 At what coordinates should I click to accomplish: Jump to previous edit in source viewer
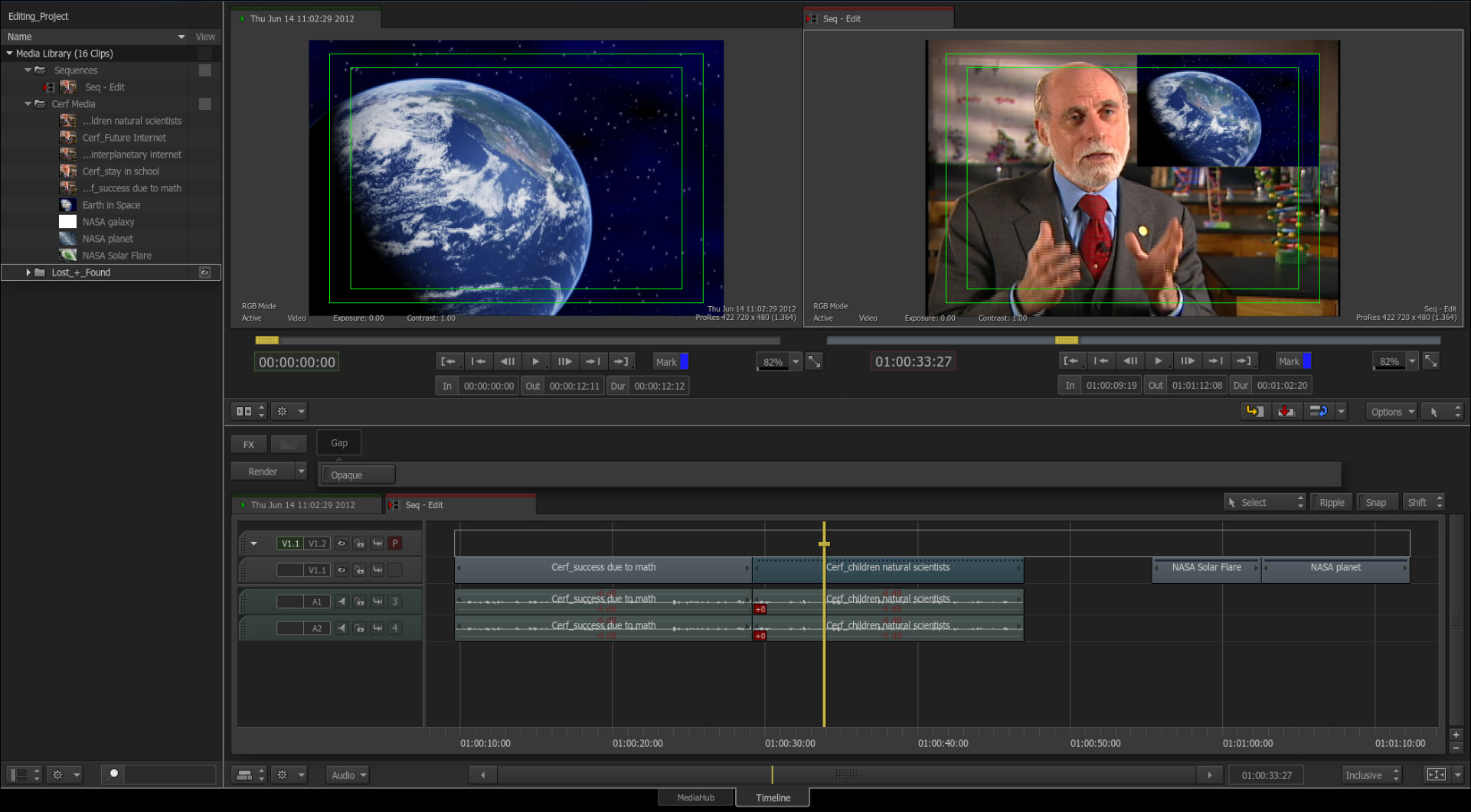pyautogui.click(x=478, y=361)
